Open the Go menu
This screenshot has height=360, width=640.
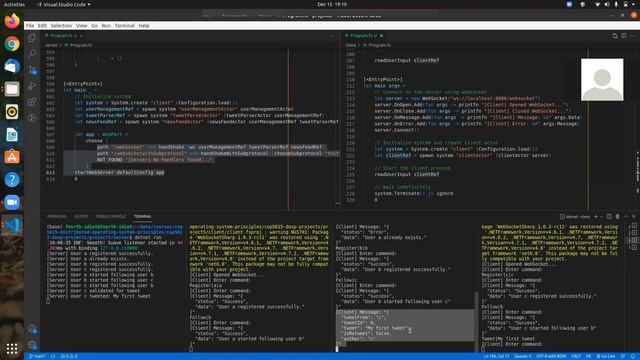click(x=94, y=26)
